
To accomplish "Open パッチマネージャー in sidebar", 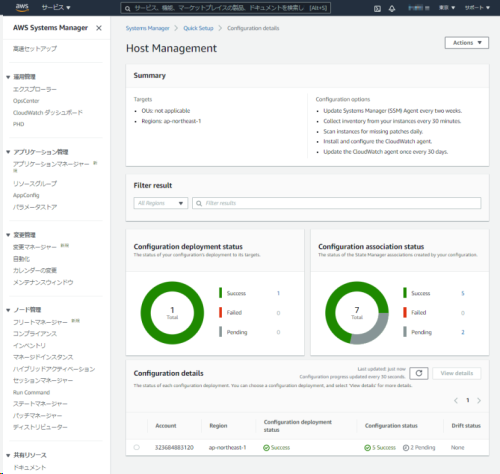I will coord(37,416).
